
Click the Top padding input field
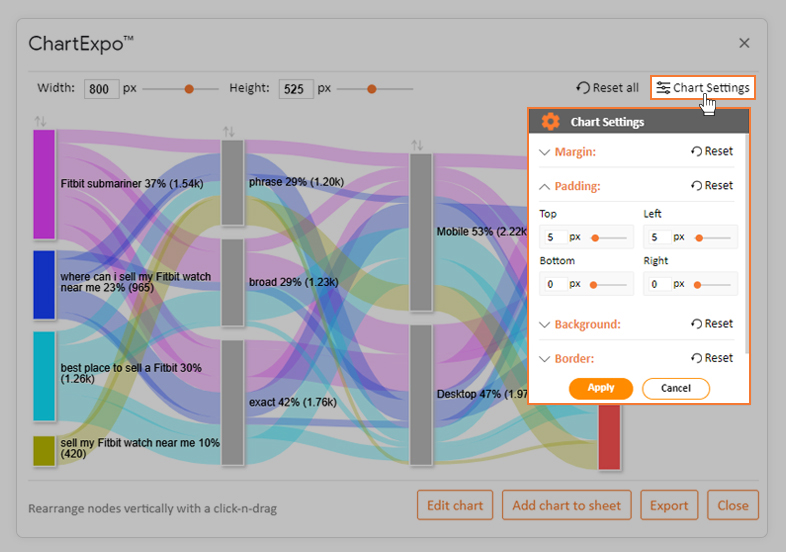pyautogui.click(x=554, y=237)
